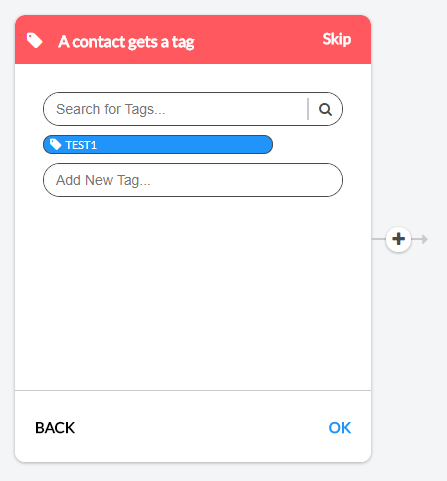
Task: Click the horizontal separator line above BACK and OK
Action: (x=193, y=390)
